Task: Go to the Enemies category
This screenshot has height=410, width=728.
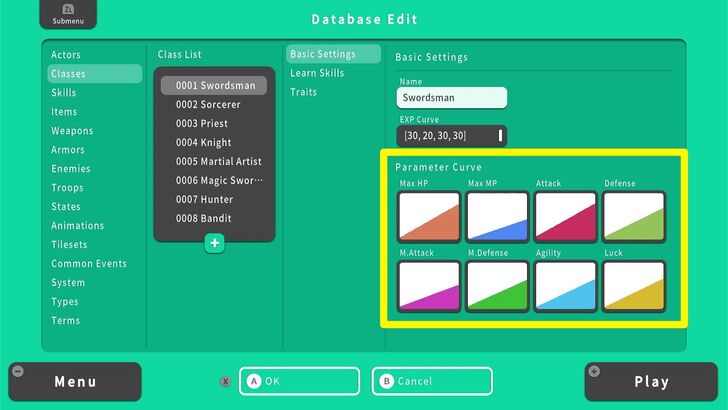Action: [71, 169]
